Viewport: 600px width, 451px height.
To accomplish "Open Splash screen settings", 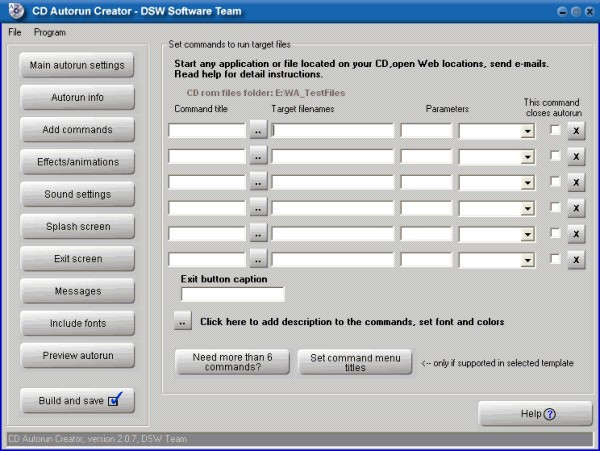I will point(77,226).
